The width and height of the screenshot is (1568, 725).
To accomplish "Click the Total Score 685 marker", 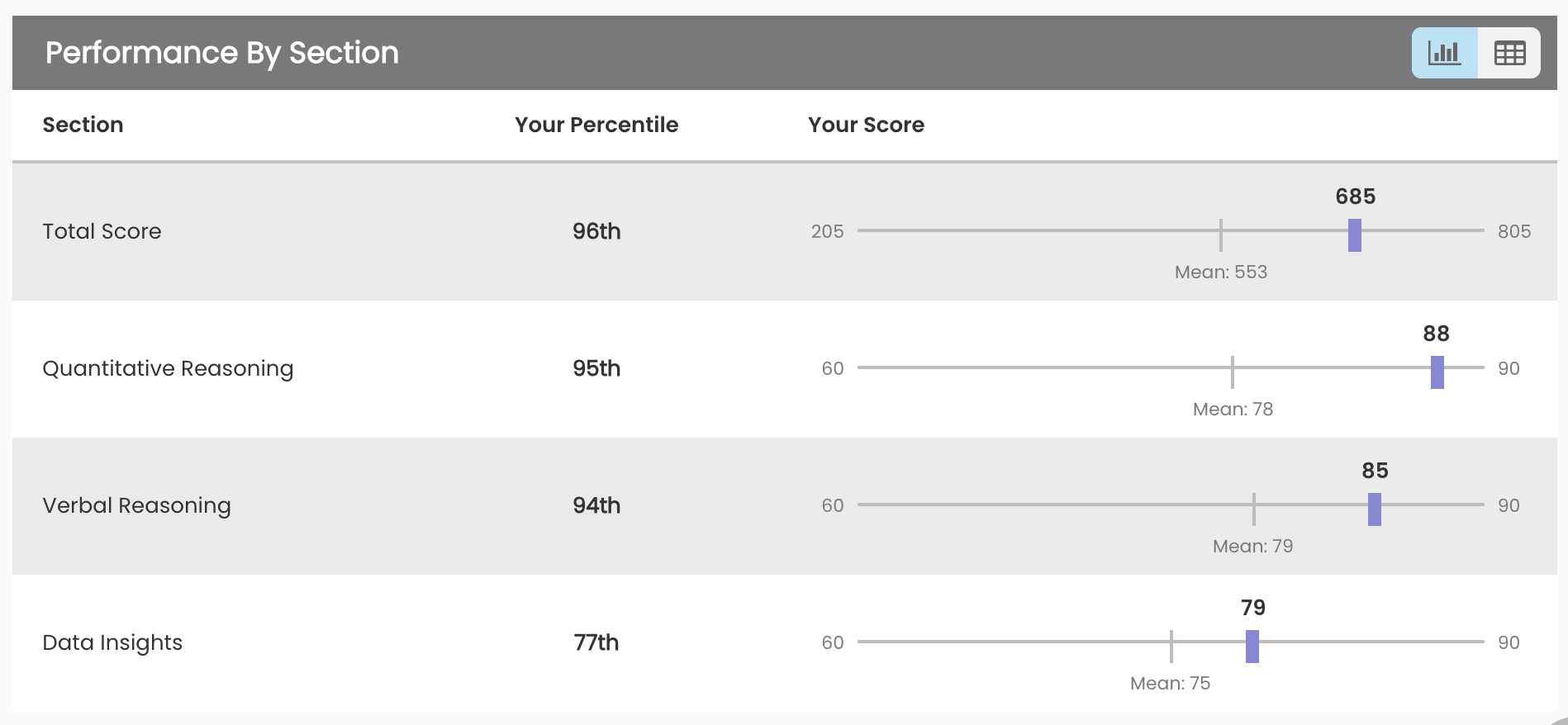I will 1355,235.
